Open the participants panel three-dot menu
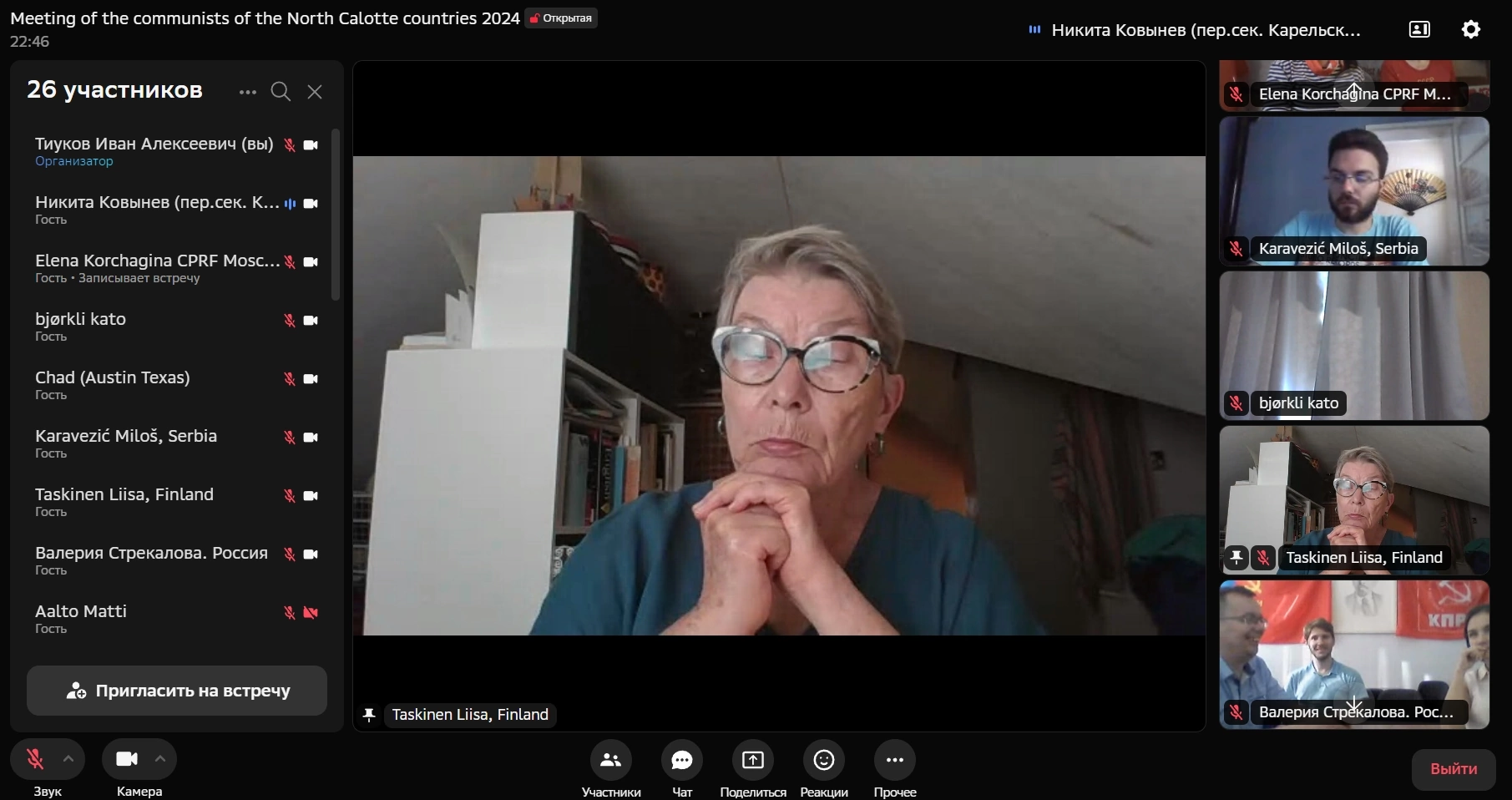Screen dimensions: 1512x800 (247, 92)
